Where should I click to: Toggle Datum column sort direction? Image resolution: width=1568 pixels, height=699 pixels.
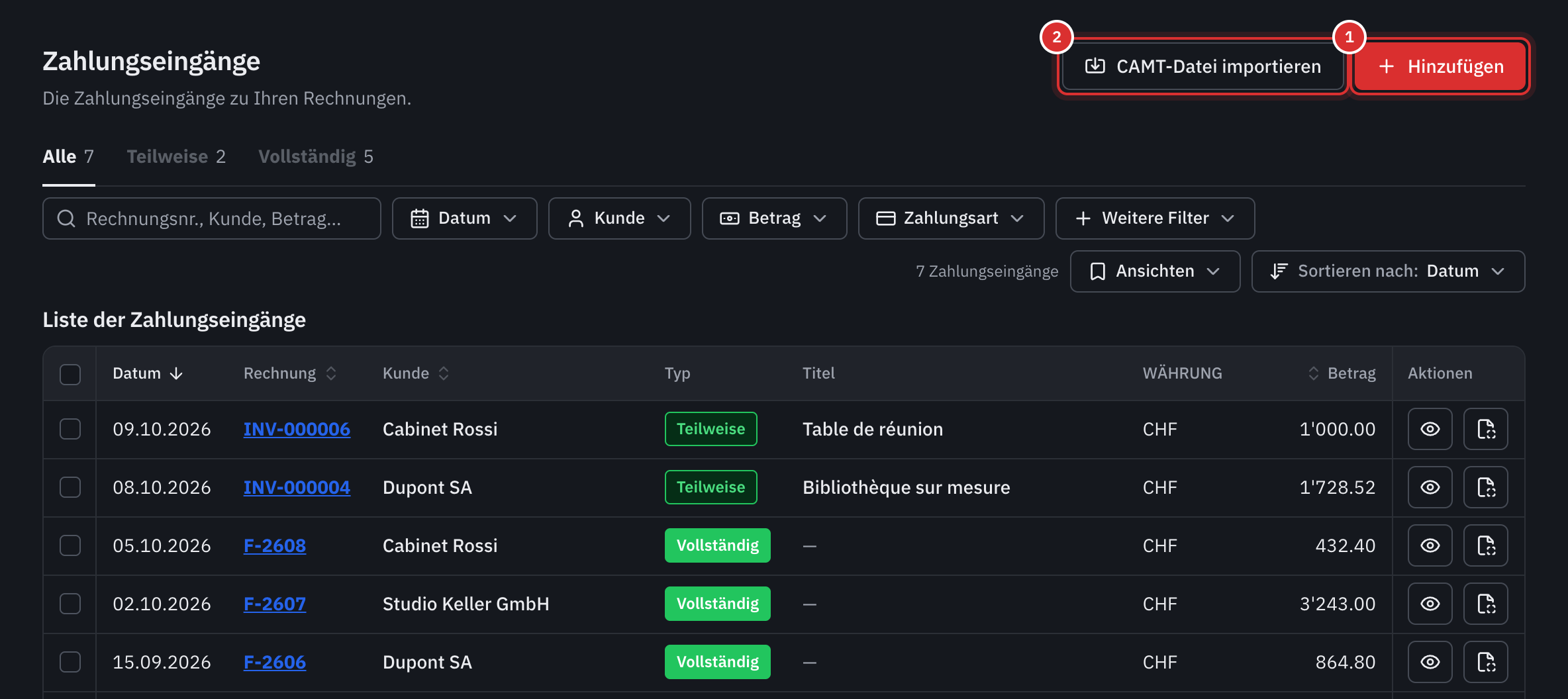coord(148,373)
